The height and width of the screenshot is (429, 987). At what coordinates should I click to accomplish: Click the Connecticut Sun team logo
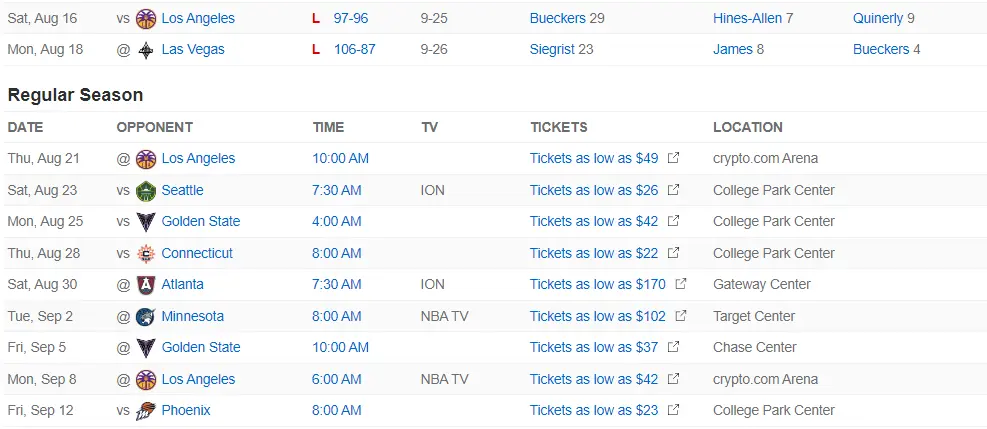click(146, 253)
